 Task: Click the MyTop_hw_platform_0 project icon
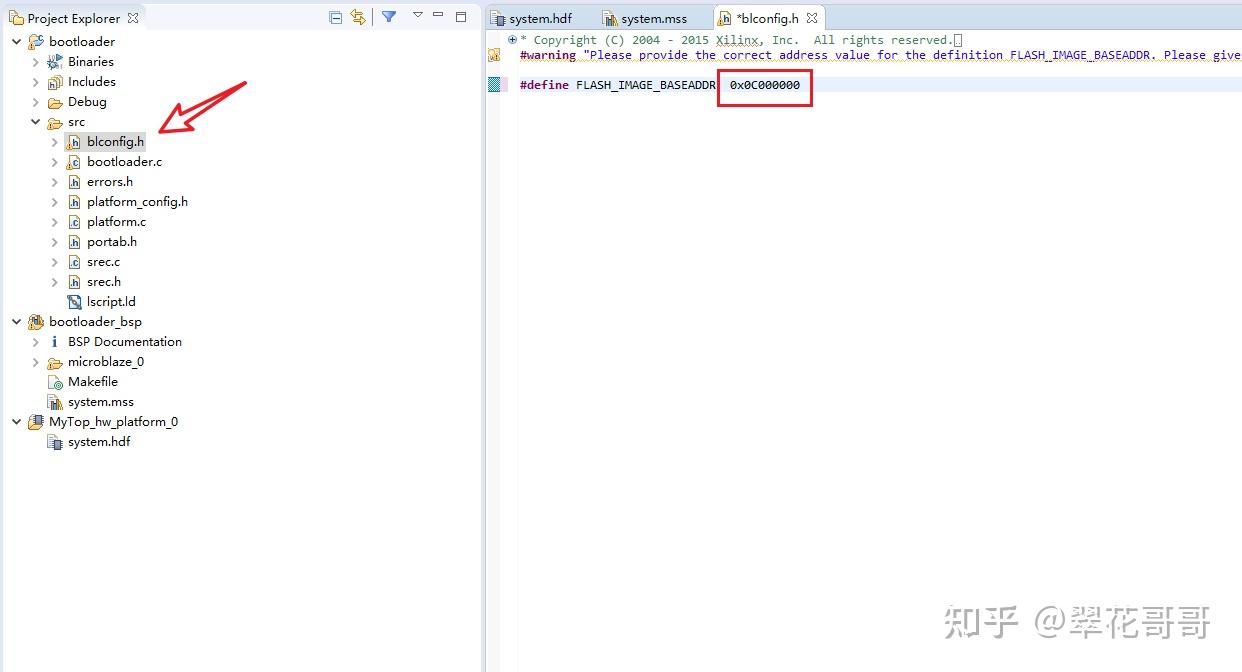pyautogui.click(x=36, y=422)
